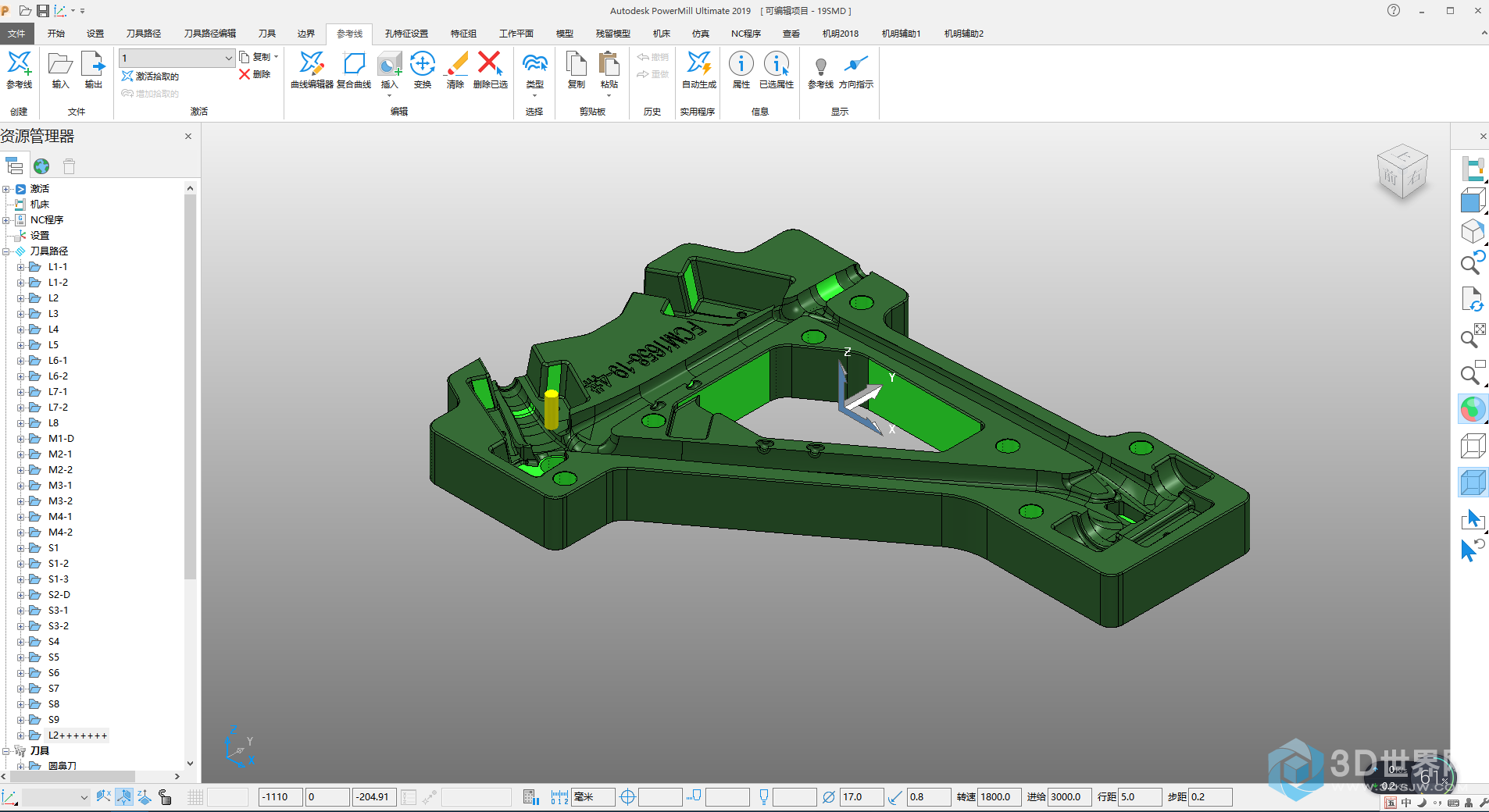Click the recycle bin icon in the explorer toolbar
This screenshot has height=812, width=1489.
(70, 166)
